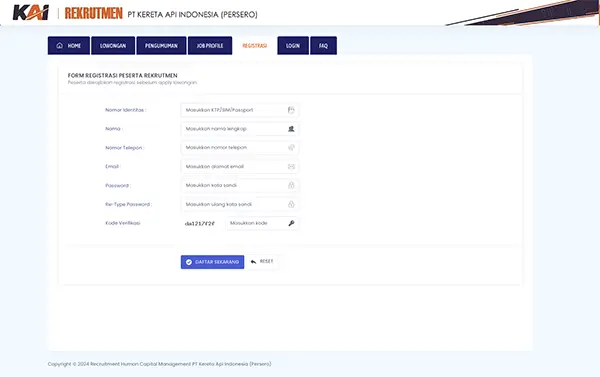This screenshot has width=600, height=377.
Task: Click the Masukkan kode verification input
Action: 262,223
